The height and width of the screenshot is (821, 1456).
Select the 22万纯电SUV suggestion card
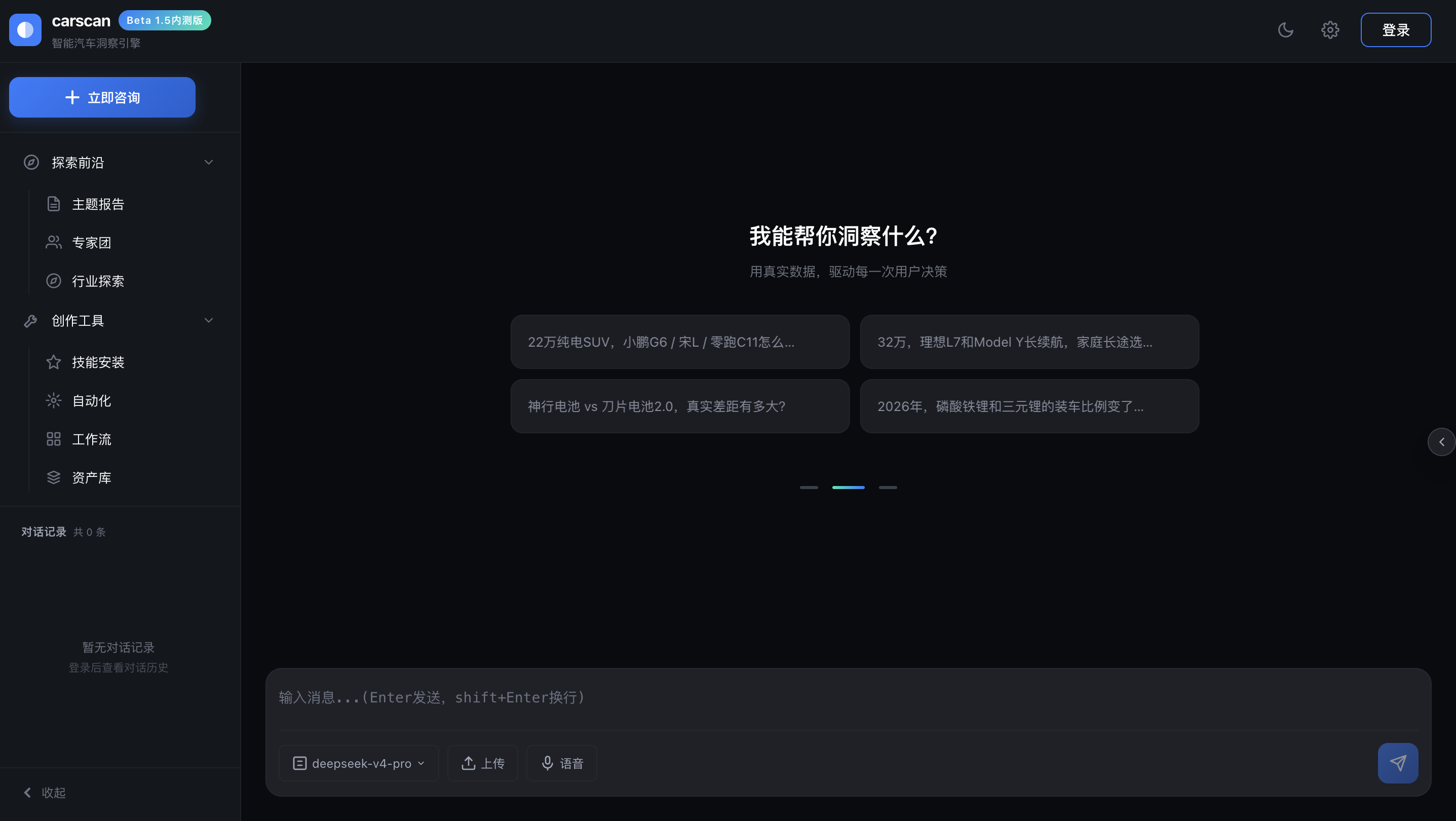[x=680, y=342]
